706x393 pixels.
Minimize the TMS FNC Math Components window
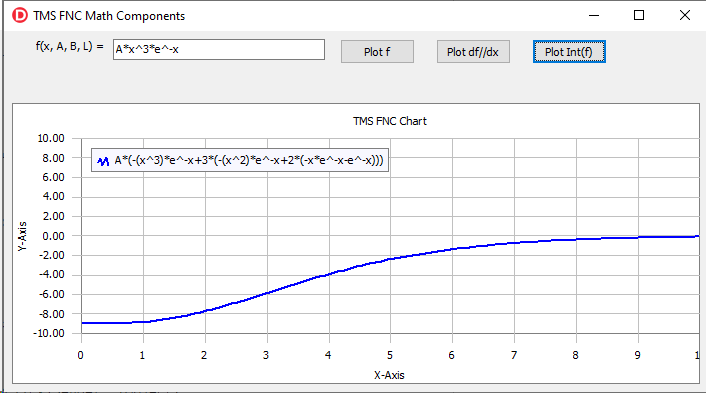[x=594, y=15]
